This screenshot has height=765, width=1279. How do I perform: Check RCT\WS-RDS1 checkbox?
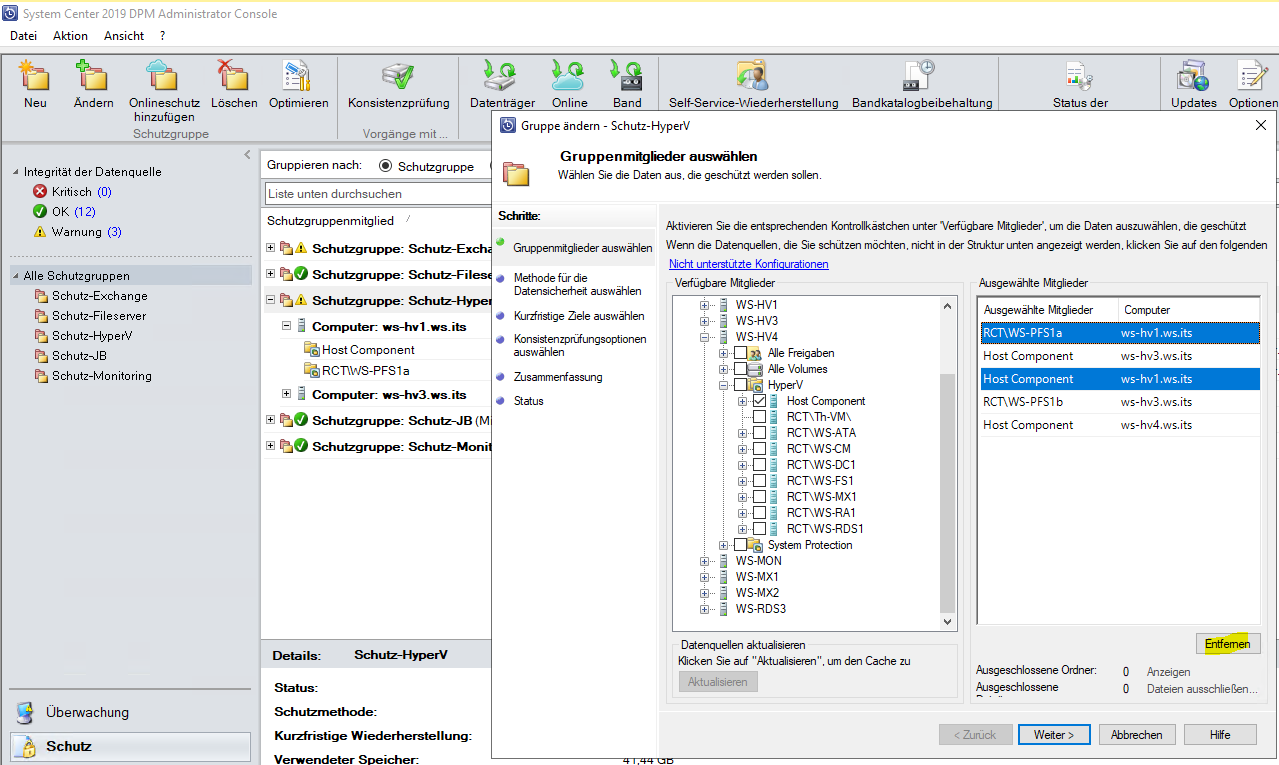tap(759, 529)
